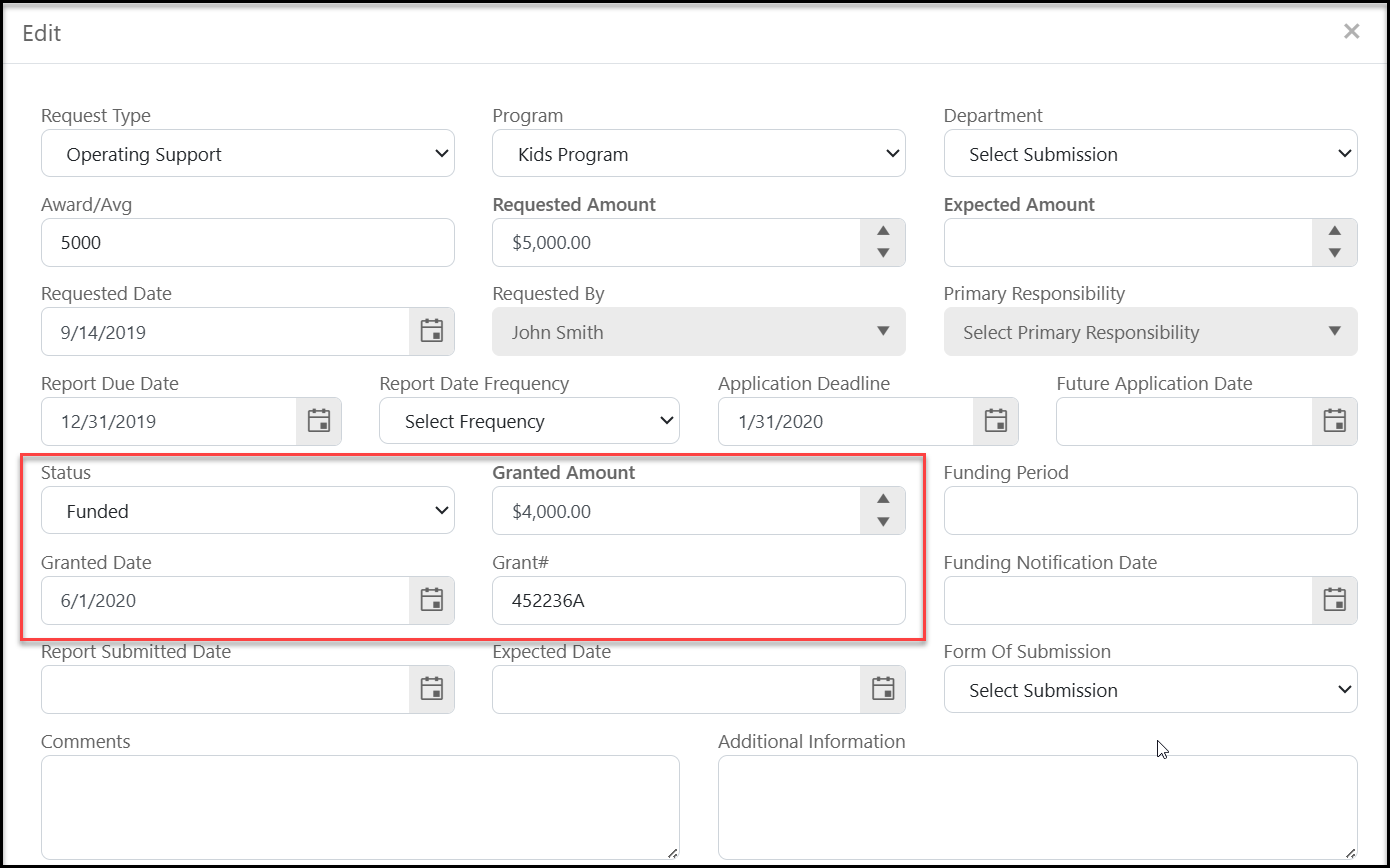Click into the Grant# field
This screenshot has width=1390, height=868.
pyautogui.click(x=699, y=600)
